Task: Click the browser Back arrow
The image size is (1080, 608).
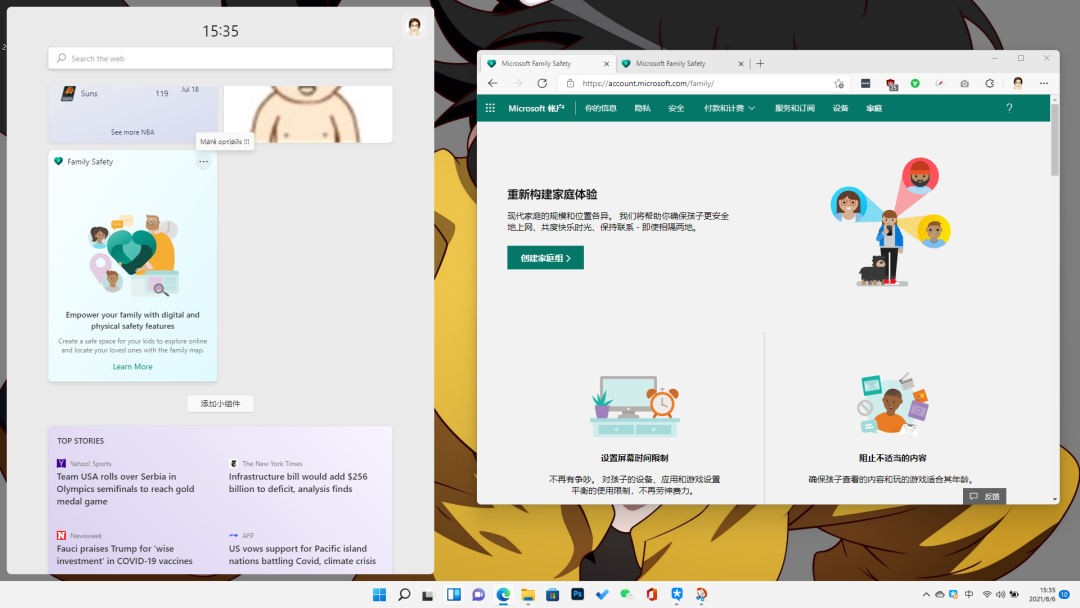Action: [x=492, y=83]
